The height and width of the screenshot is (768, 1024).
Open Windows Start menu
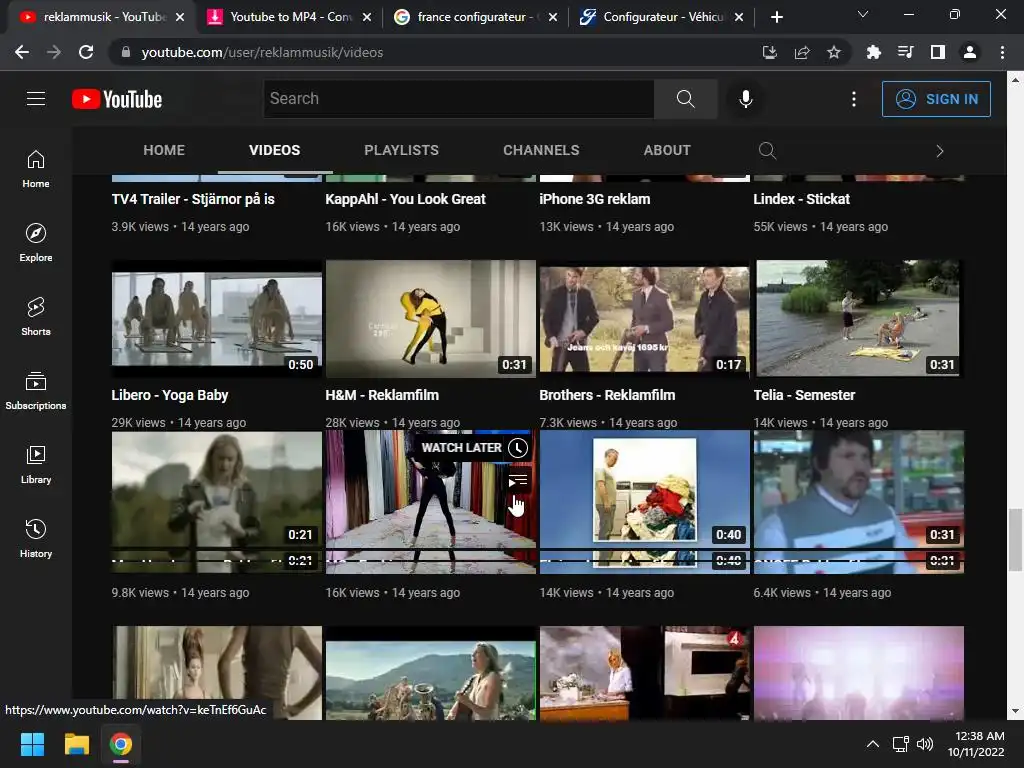(32, 744)
